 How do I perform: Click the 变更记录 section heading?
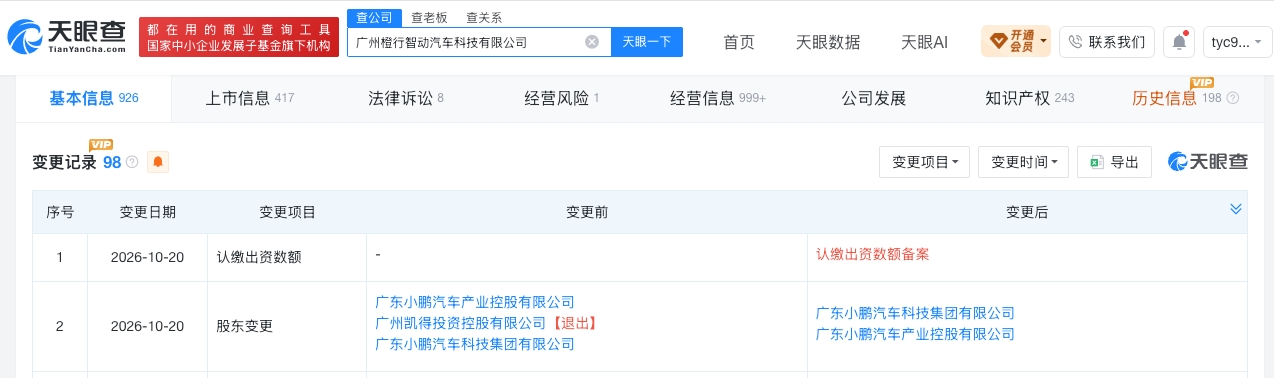pos(64,162)
